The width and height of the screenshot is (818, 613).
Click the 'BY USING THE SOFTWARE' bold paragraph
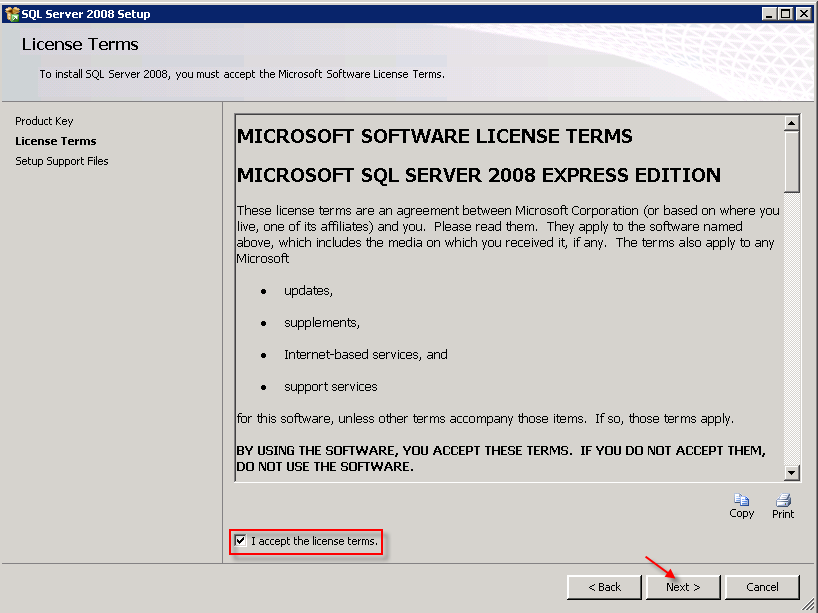pyautogui.click(x=501, y=459)
